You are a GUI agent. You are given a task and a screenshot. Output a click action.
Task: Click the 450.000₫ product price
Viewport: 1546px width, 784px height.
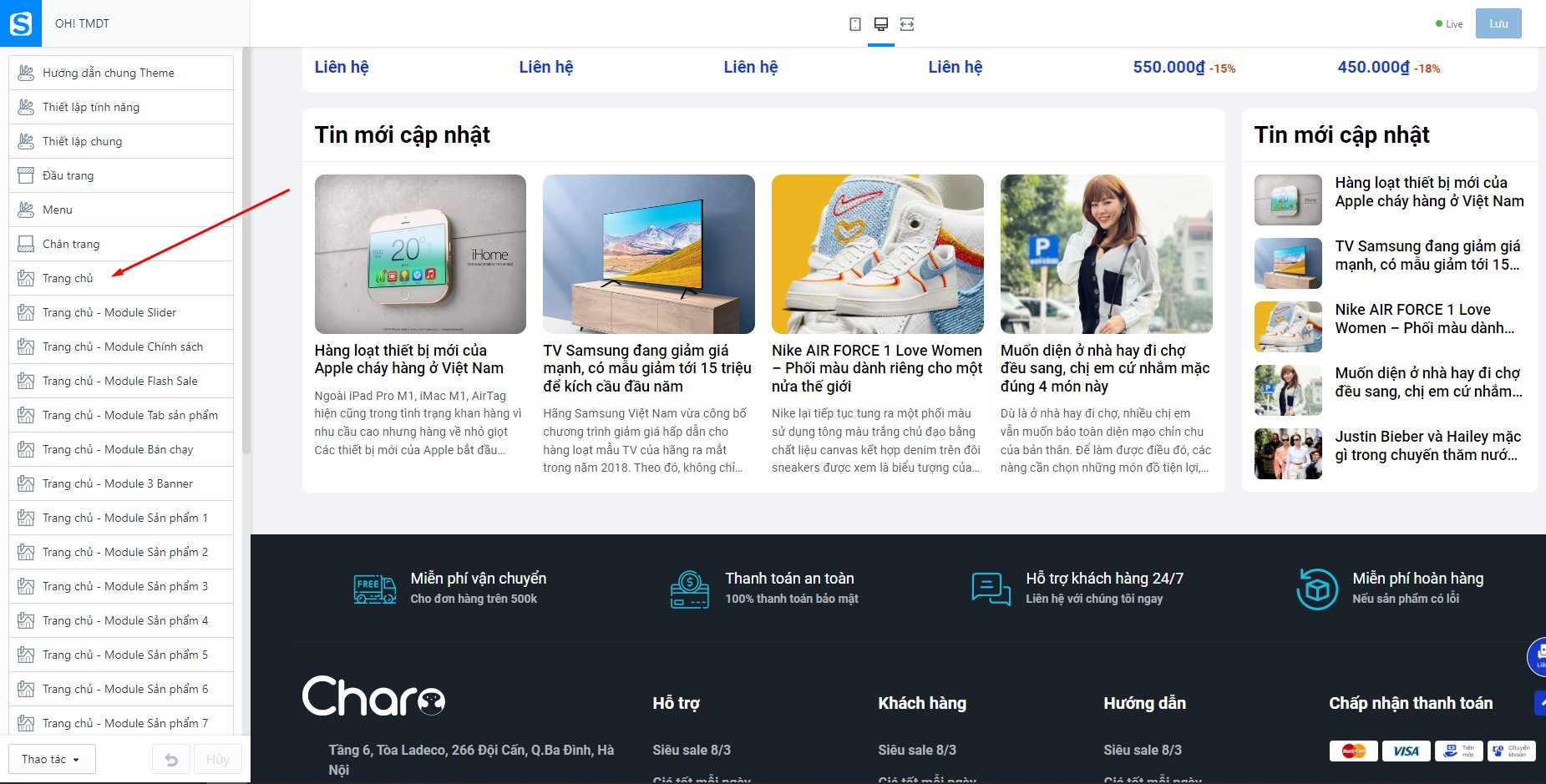(1373, 67)
